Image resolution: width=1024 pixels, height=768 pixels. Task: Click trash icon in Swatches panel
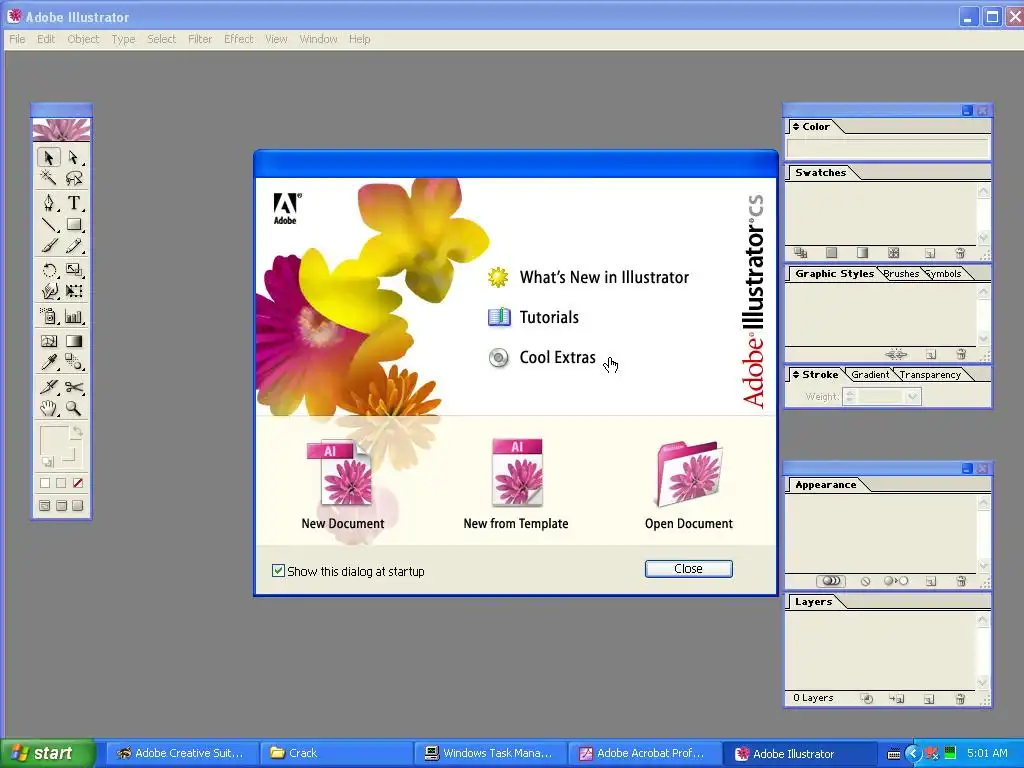coord(960,253)
